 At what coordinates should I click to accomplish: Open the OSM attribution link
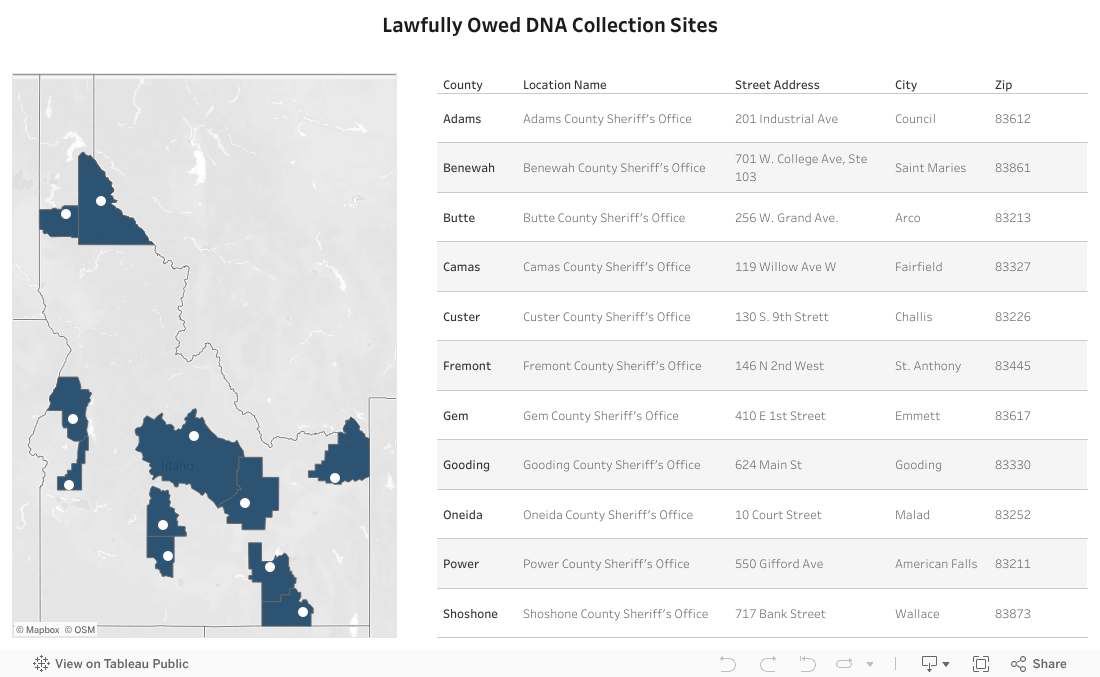(80, 630)
